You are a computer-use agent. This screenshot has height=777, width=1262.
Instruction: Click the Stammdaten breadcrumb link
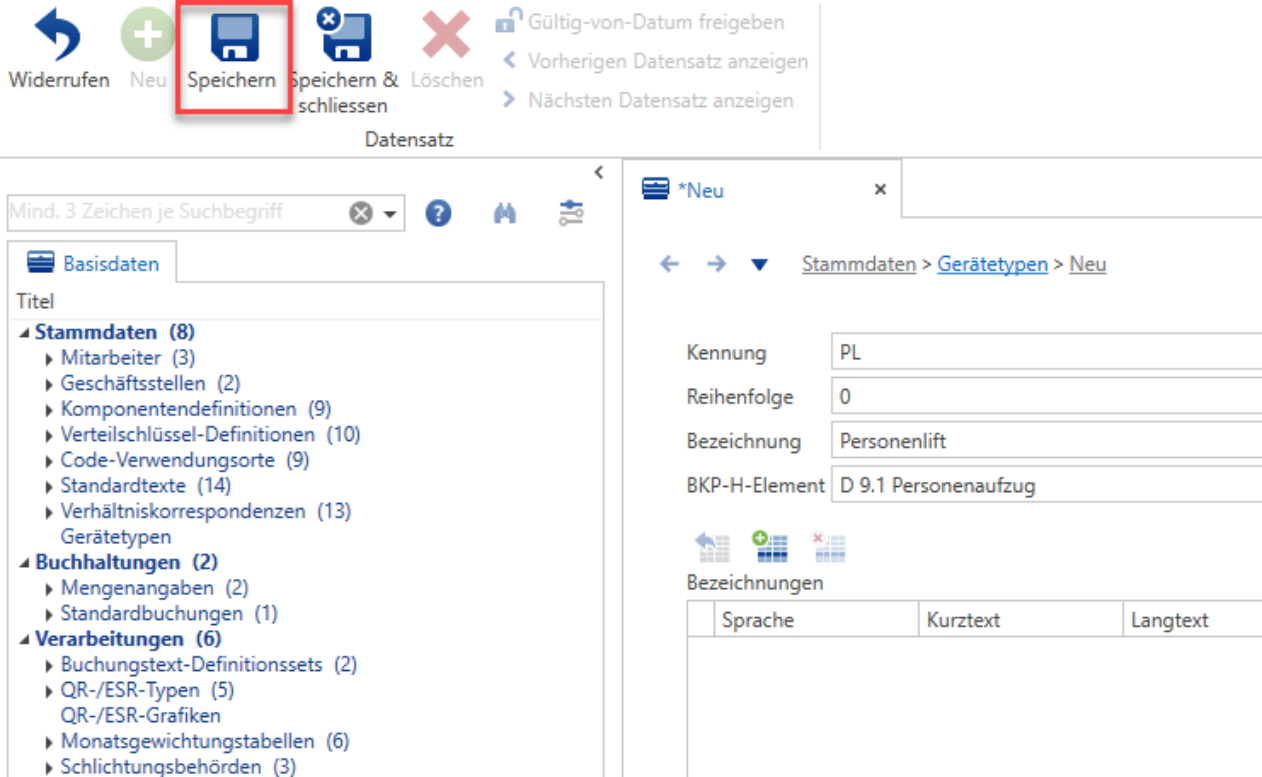click(859, 264)
